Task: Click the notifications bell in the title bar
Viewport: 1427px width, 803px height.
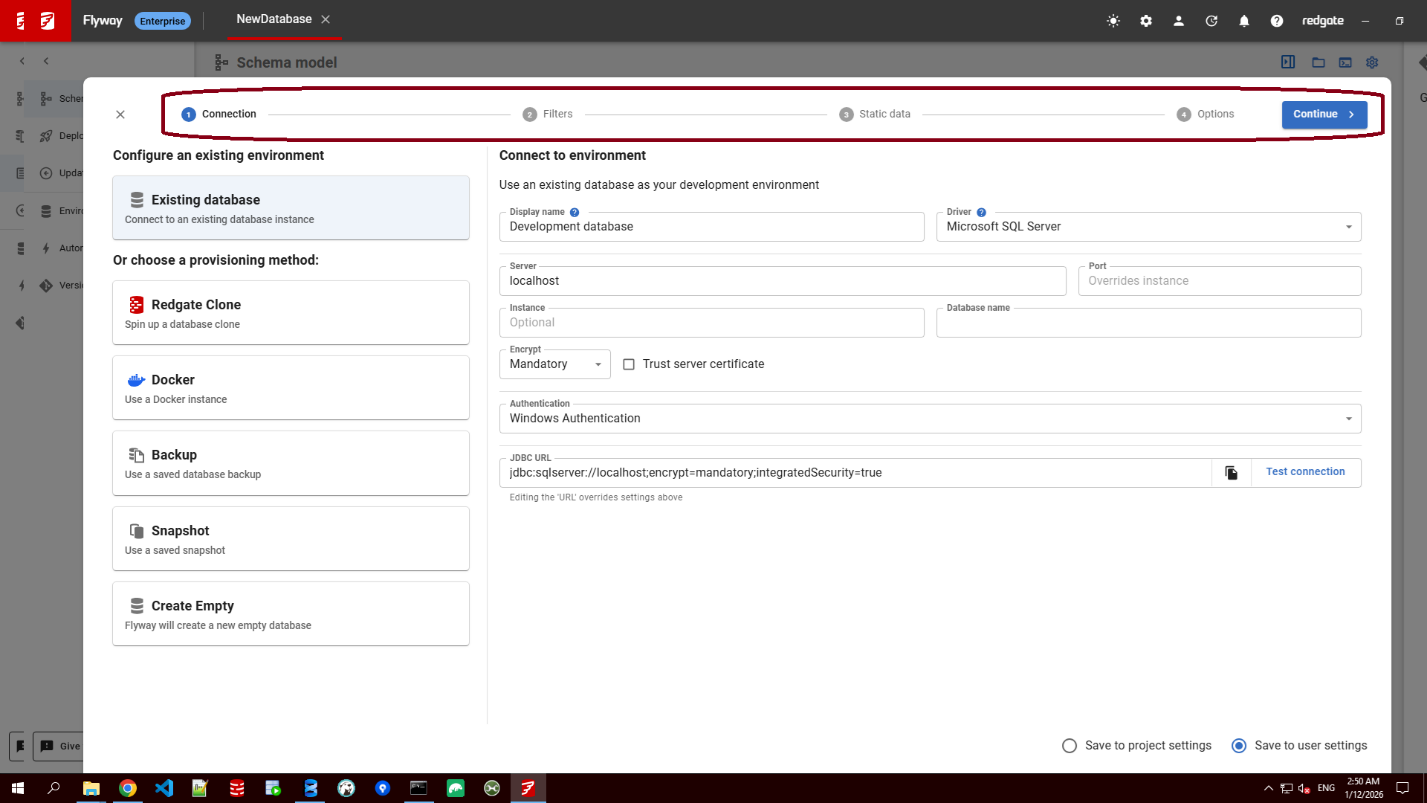Action: coord(1244,20)
